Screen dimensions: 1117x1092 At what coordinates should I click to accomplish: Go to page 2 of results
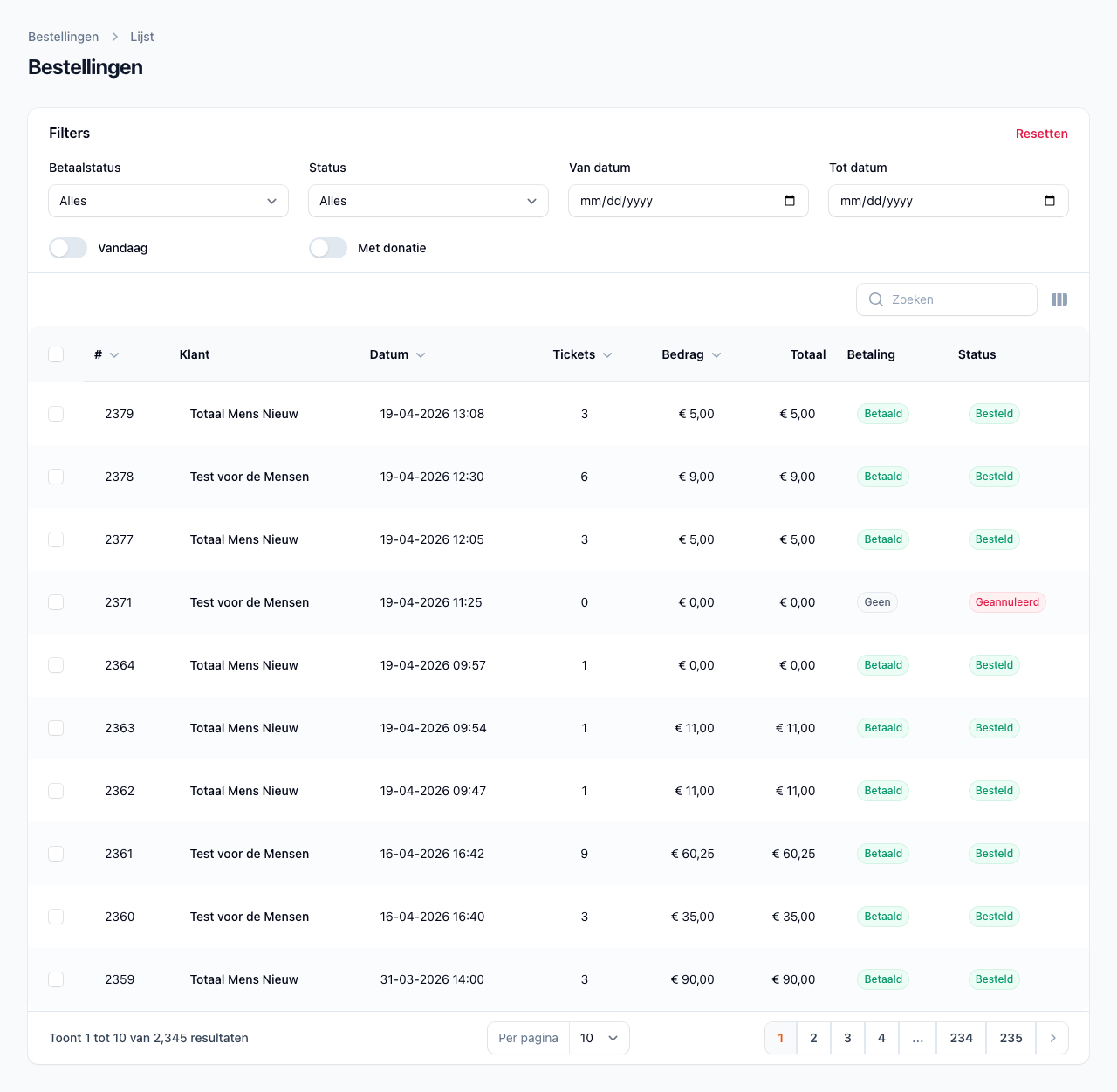tap(813, 1038)
